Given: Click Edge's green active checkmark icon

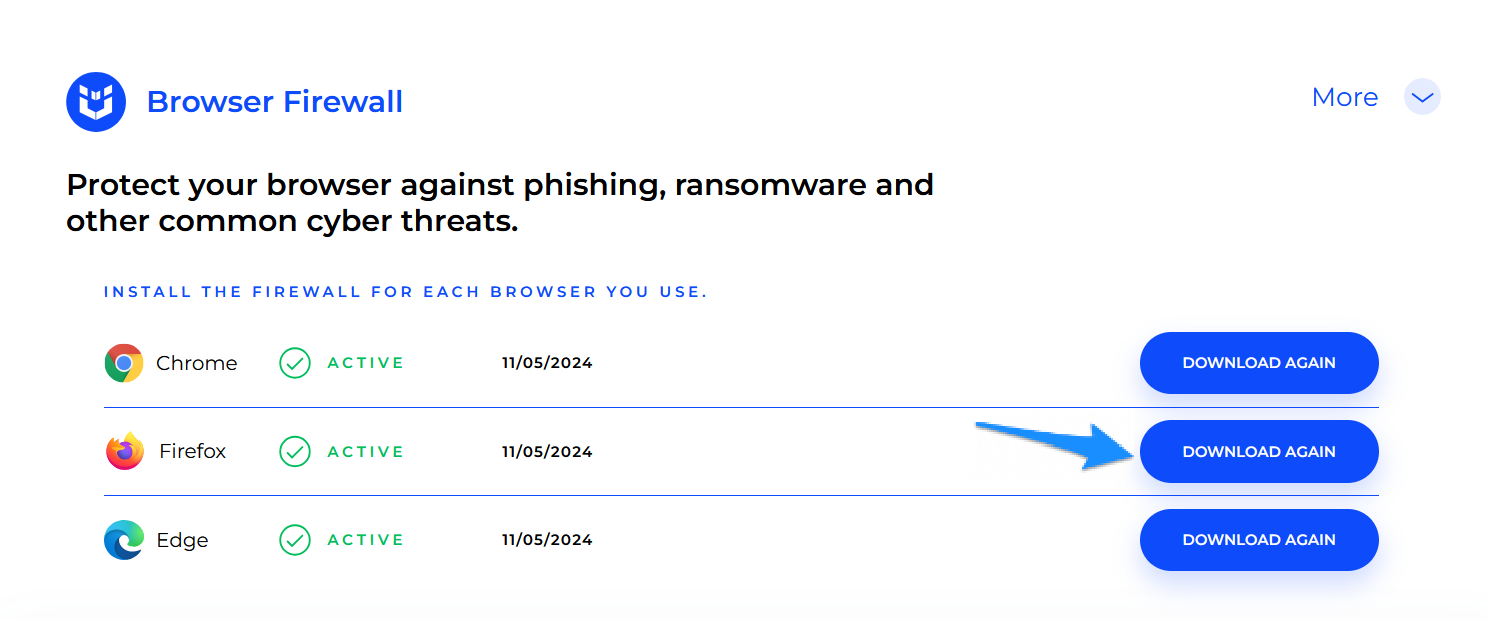Looking at the screenshot, I should pyautogui.click(x=295, y=540).
